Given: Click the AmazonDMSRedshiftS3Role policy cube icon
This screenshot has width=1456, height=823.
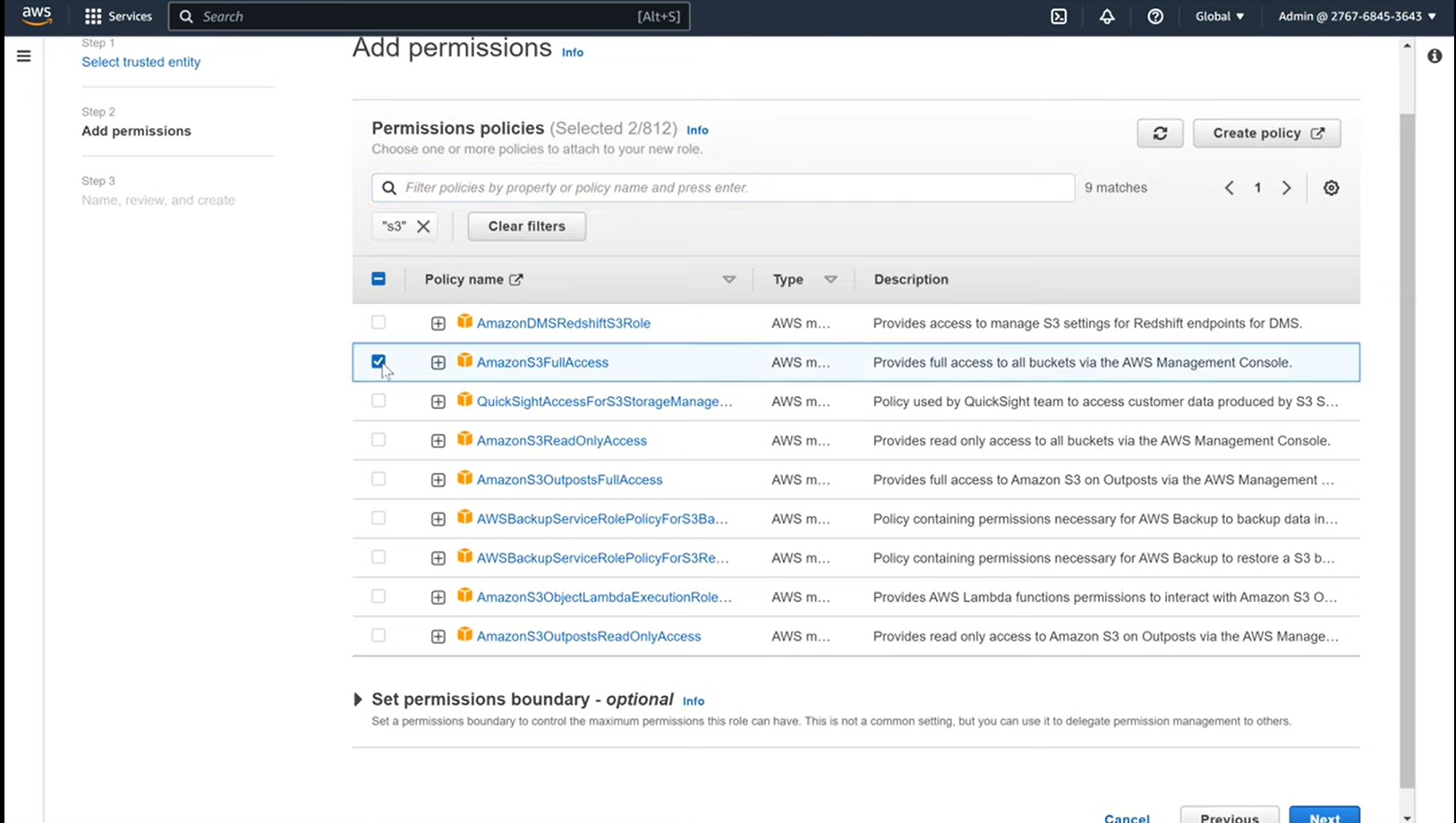Looking at the screenshot, I should click(x=464, y=321).
